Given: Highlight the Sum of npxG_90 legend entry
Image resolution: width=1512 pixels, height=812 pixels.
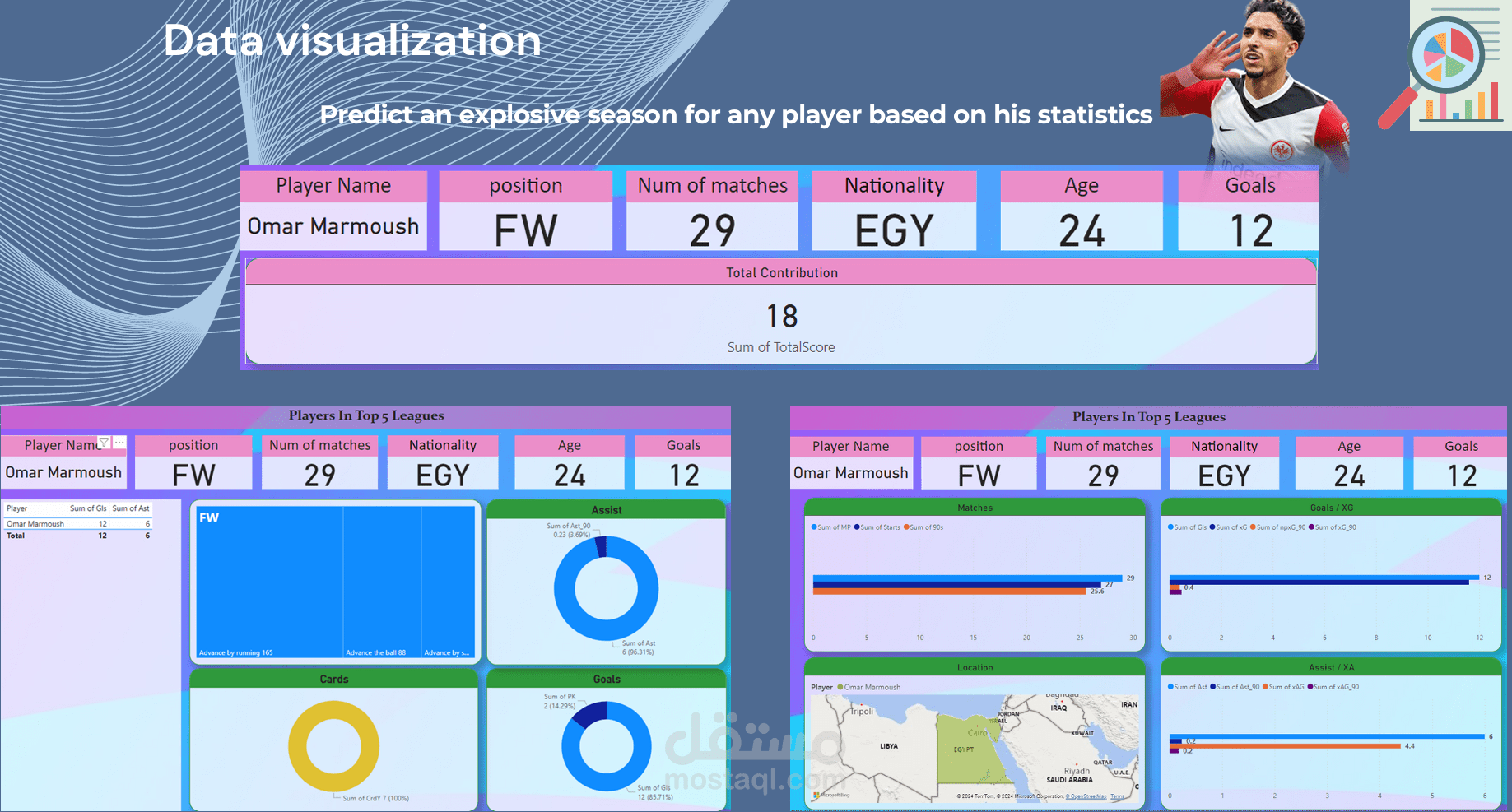Looking at the screenshot, I should 1278,527.
